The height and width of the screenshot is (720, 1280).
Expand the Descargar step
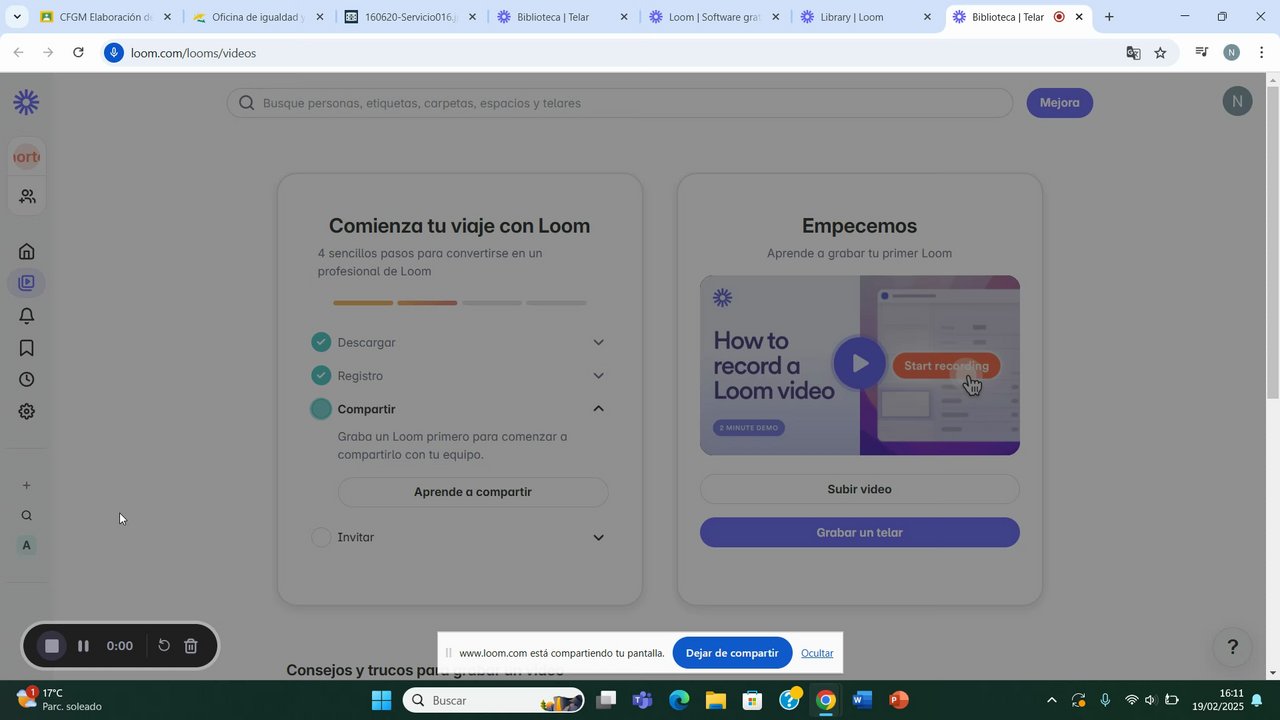[599, 343]
